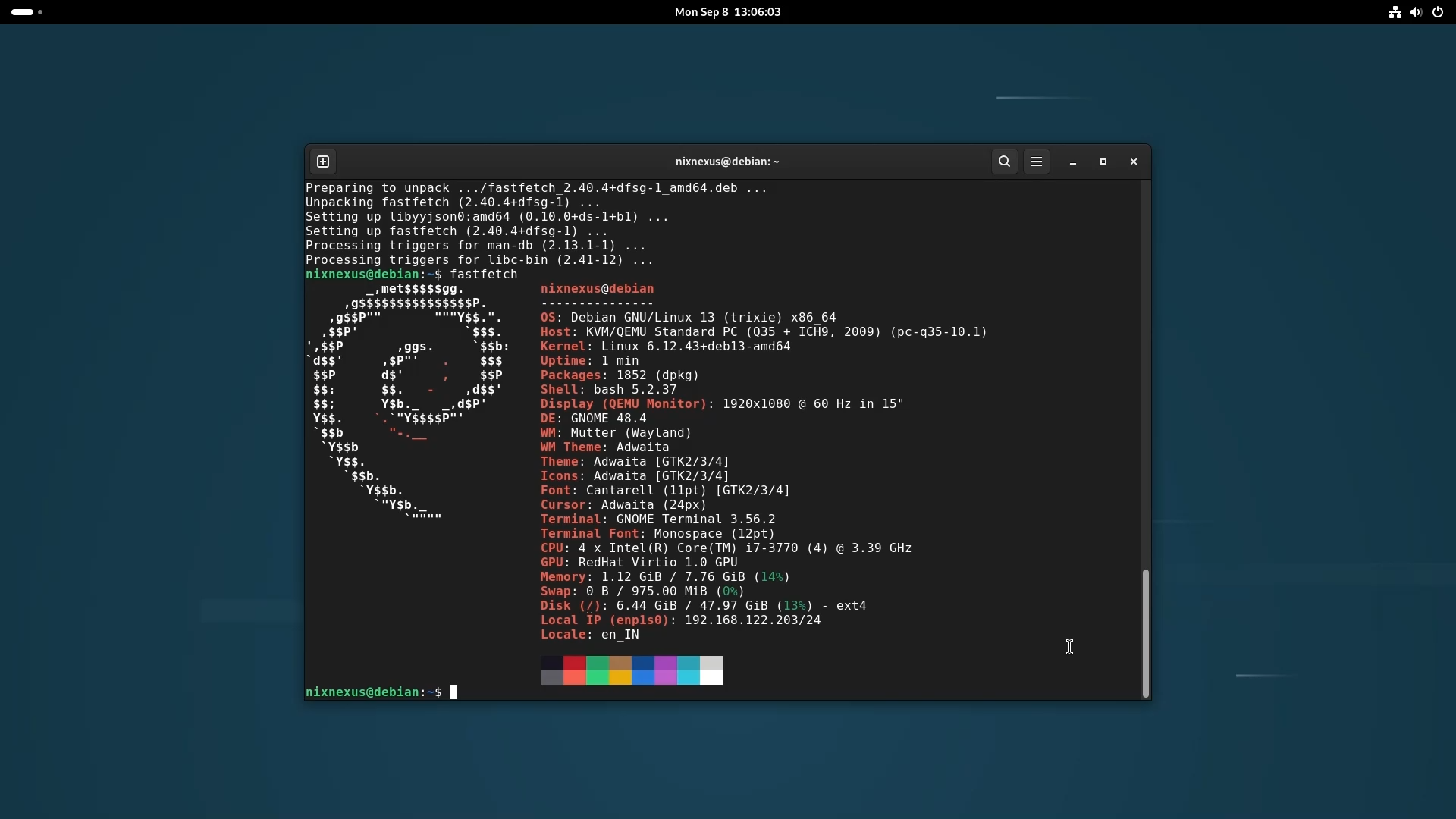Maximize the terminal window

[x=1104, y=162]
